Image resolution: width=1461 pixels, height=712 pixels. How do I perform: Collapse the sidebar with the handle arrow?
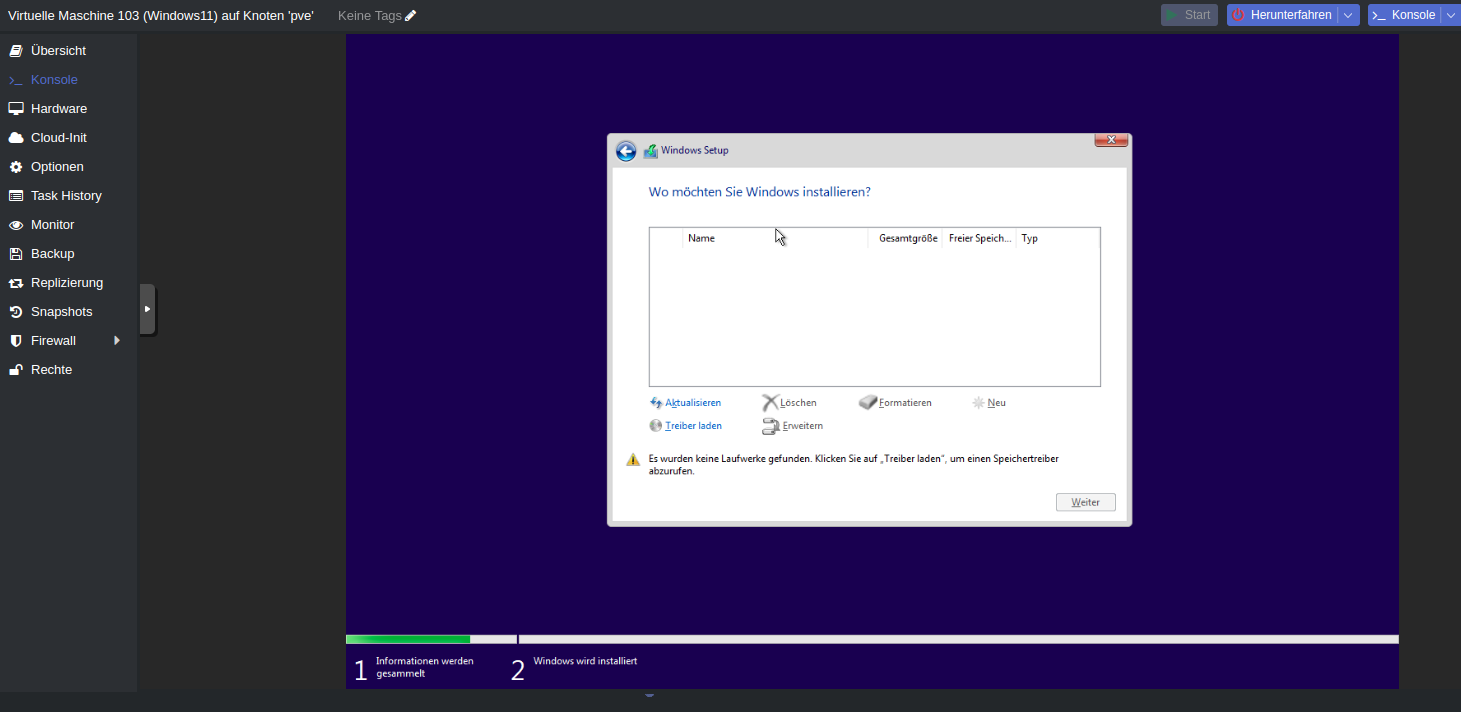point(147,309)
